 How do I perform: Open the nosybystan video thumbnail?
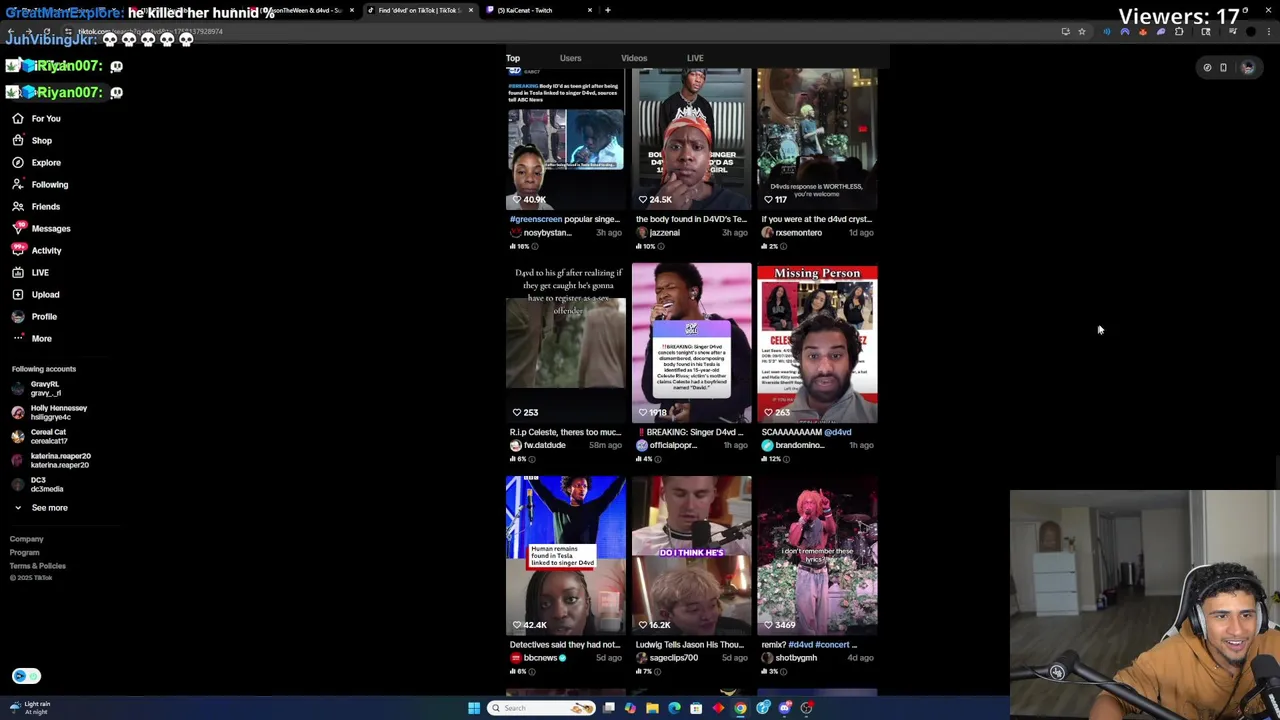click(x=566, y=138)
